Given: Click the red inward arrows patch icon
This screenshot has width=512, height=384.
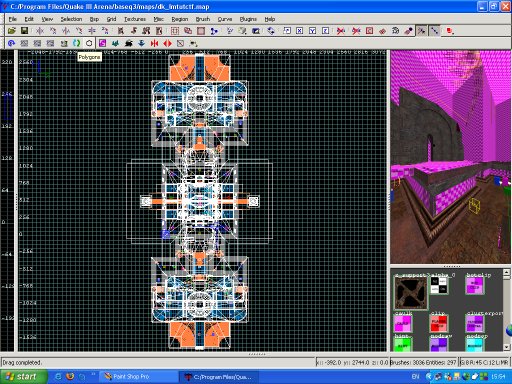Looking at the screenshot, I should (x=154, y=43).
